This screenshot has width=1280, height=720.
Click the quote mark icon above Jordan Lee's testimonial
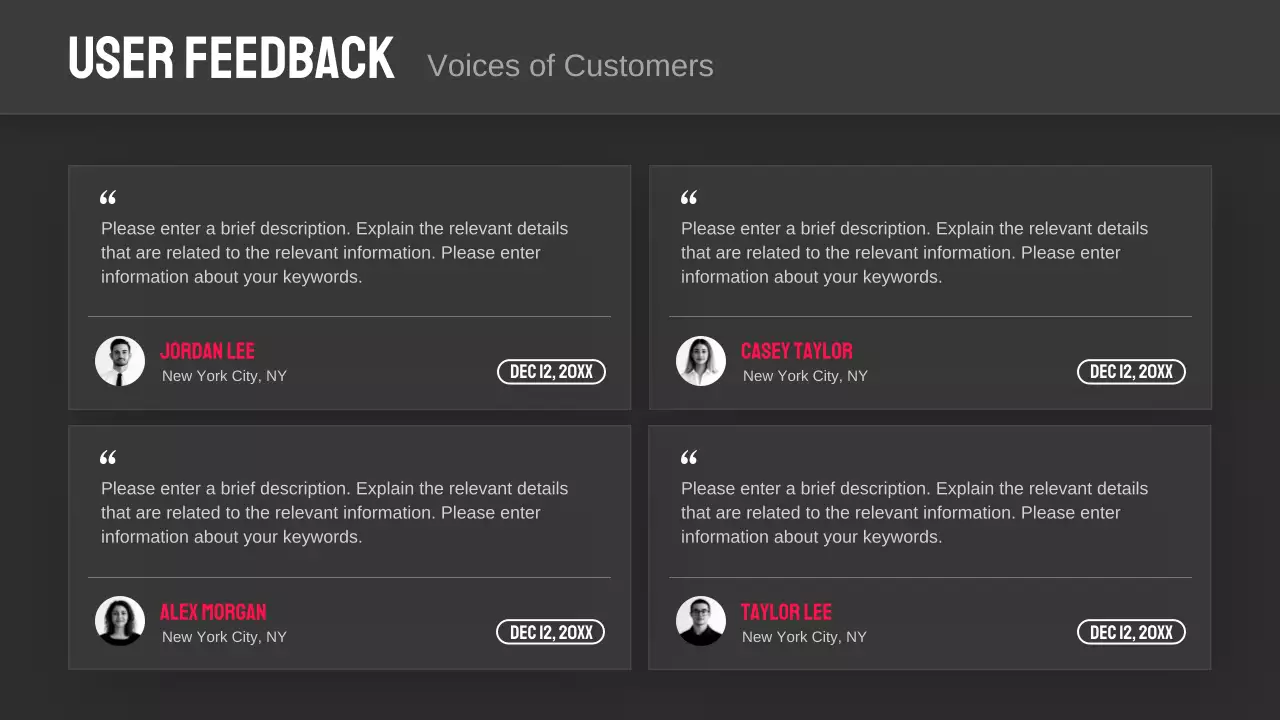tap(108, 198)
